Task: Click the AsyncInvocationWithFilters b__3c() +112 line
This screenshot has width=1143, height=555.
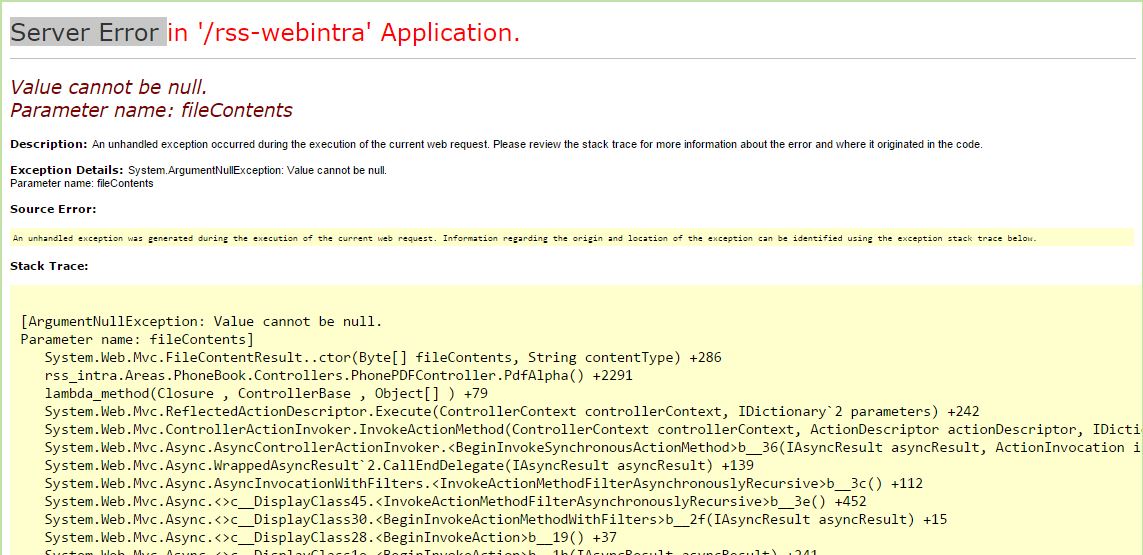Action: (x=483, y=484)
